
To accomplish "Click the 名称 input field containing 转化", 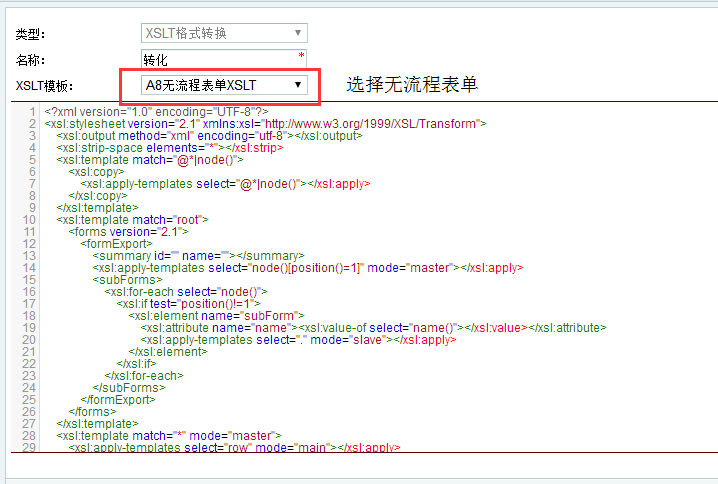I will tap(223, 60).
